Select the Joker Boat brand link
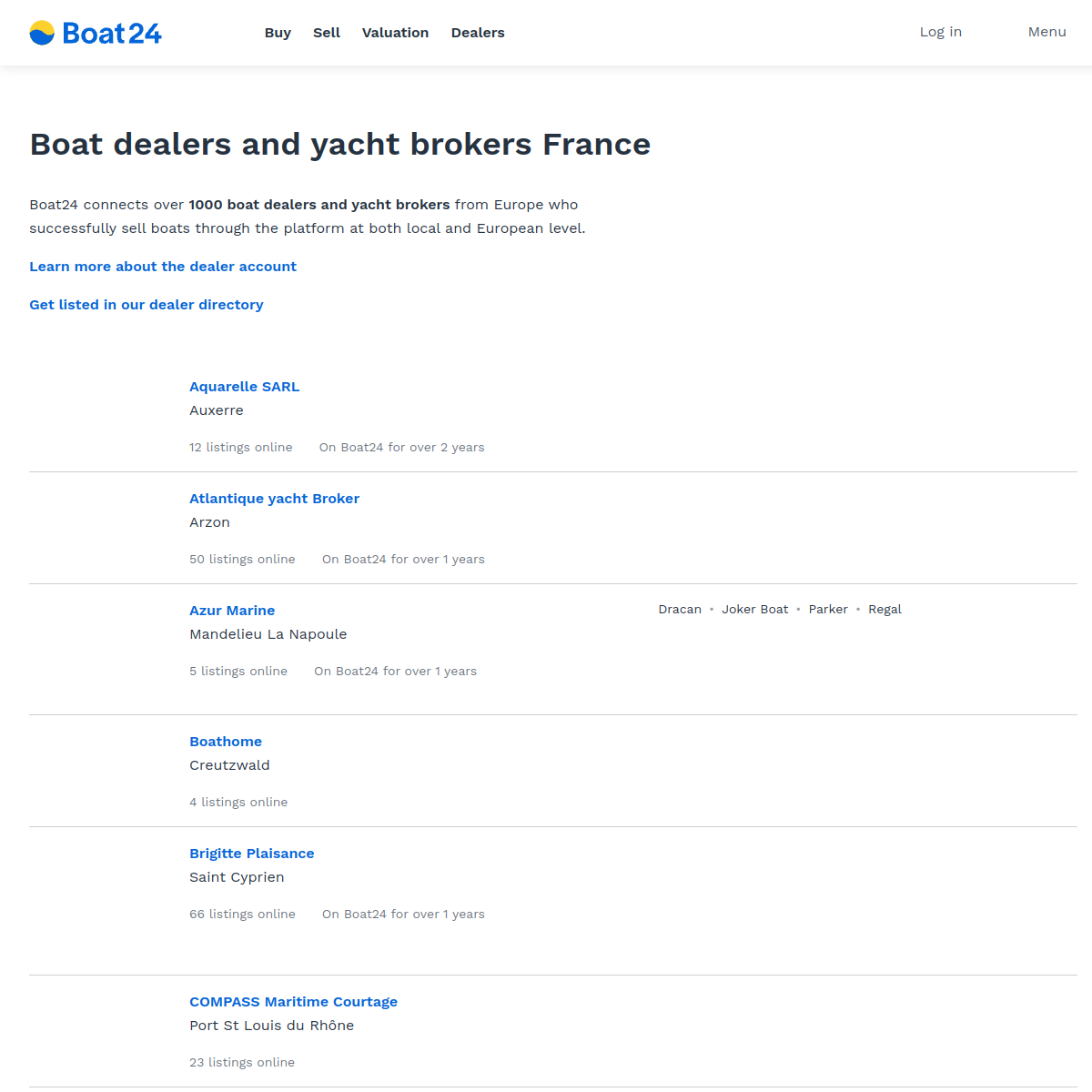 pos(755,609)
